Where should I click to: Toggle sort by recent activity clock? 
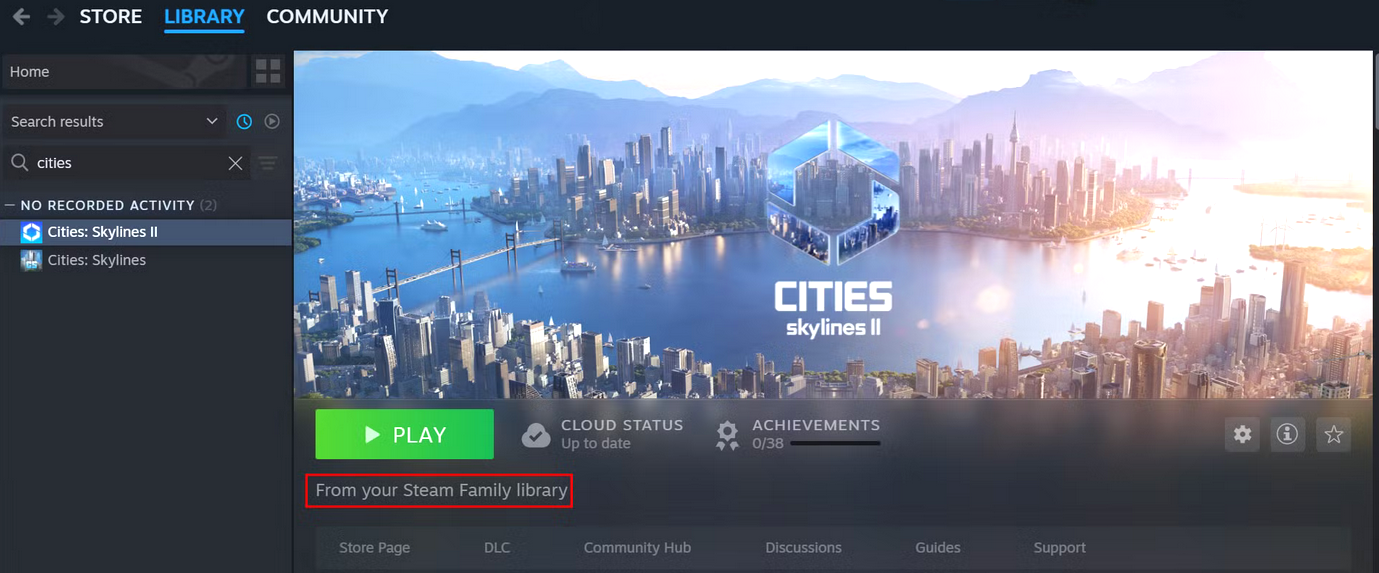(x=244, y=121)
